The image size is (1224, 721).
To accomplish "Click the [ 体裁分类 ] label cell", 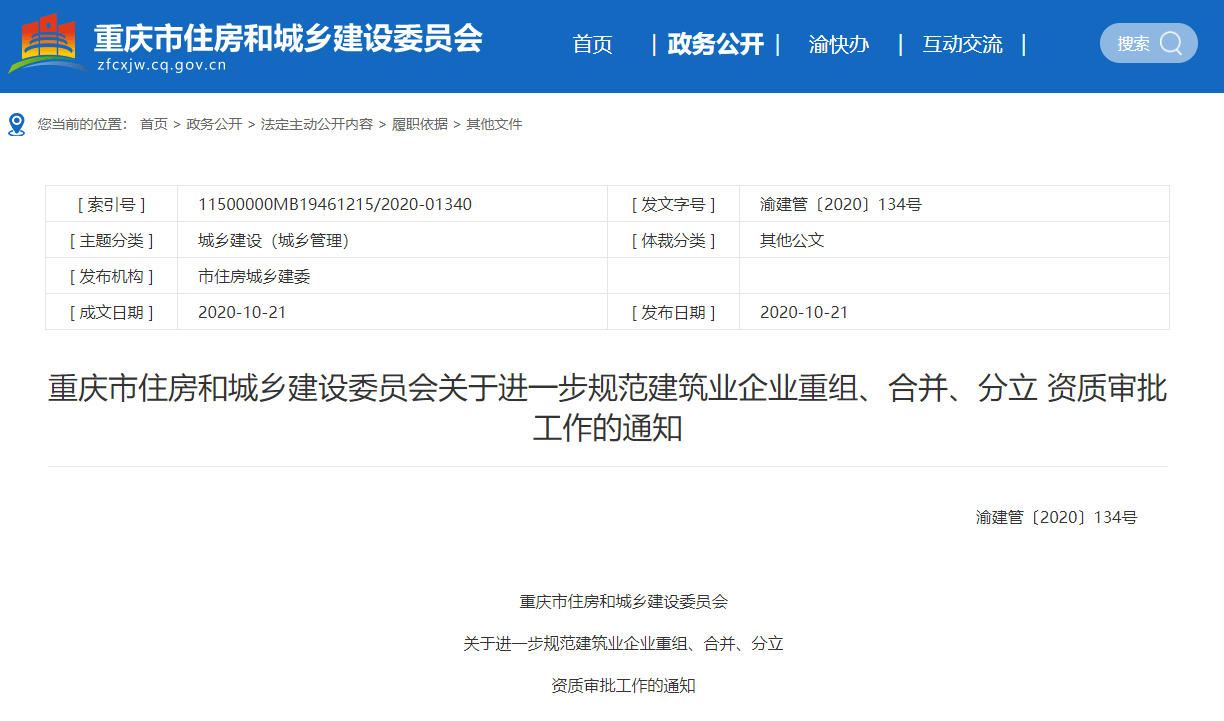I will pyautogui.click(x=674, y=240).
